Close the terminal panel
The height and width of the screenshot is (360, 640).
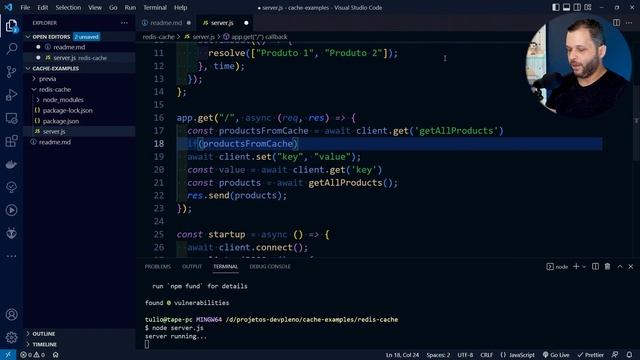[x=631, y=267]
